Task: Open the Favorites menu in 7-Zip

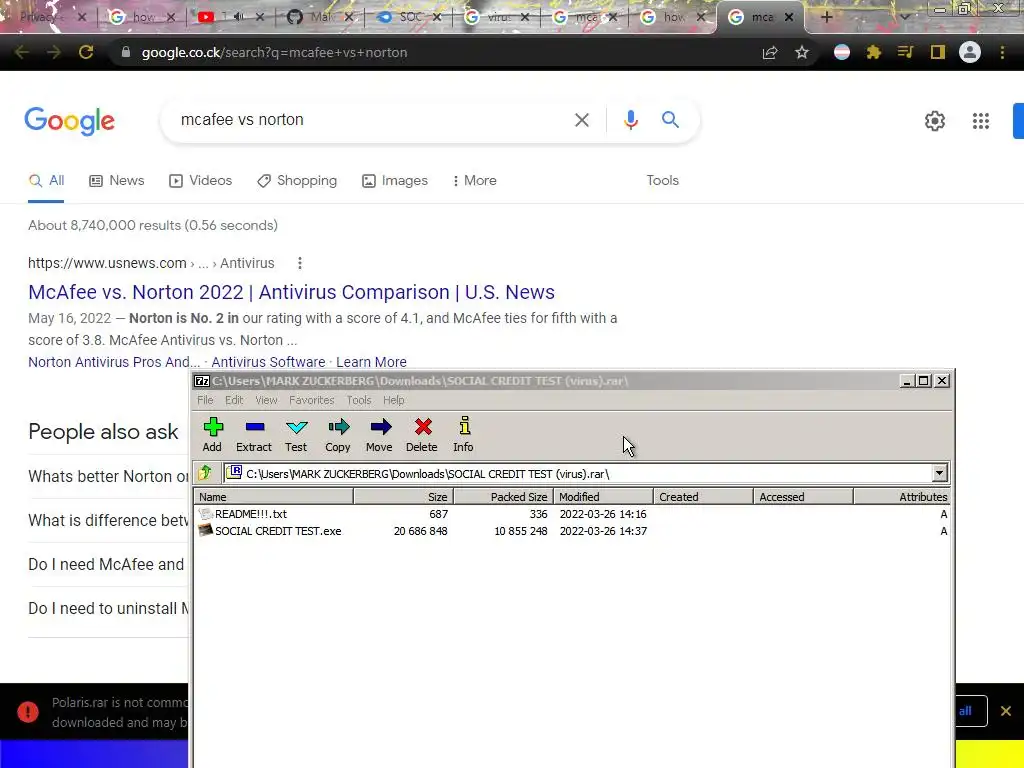Action: (312, 400)
